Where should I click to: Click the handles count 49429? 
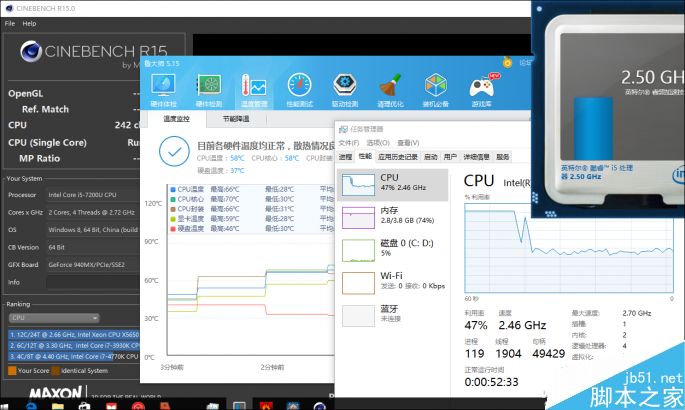[x=549, y=354]
